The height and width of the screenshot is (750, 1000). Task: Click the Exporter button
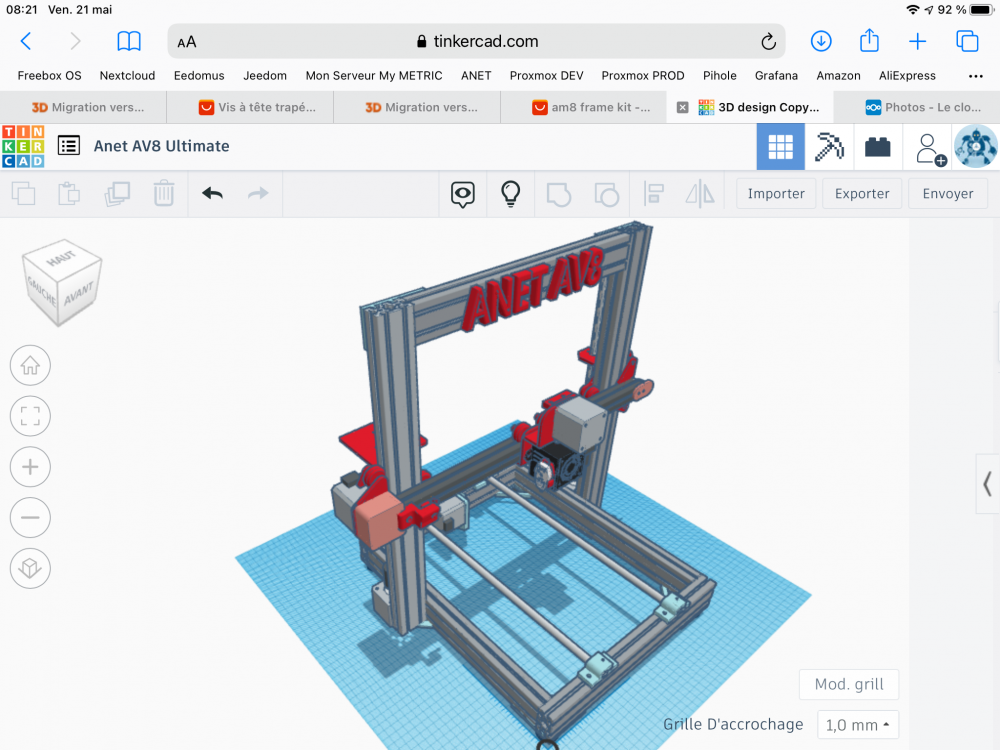click(x=862, y=193)
